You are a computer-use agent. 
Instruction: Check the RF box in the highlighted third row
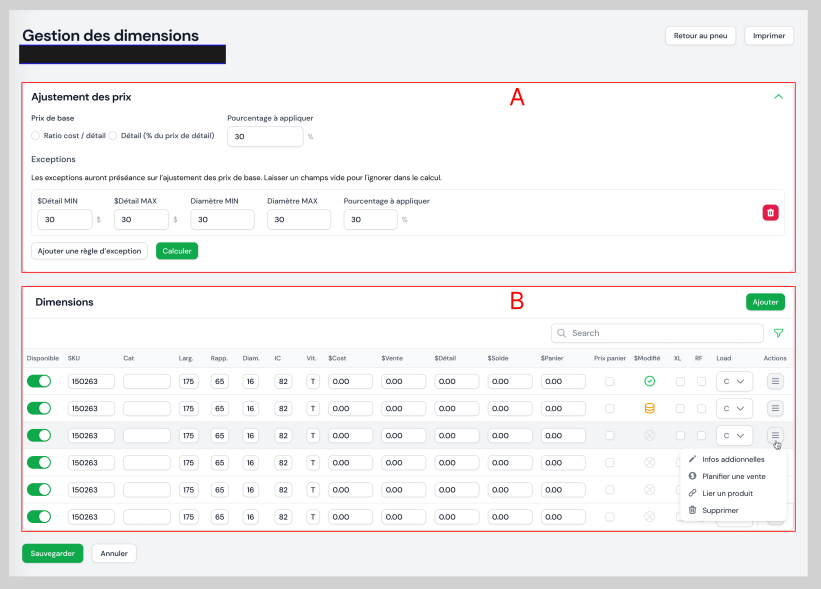pyautogui.click(x=701, y=436)
